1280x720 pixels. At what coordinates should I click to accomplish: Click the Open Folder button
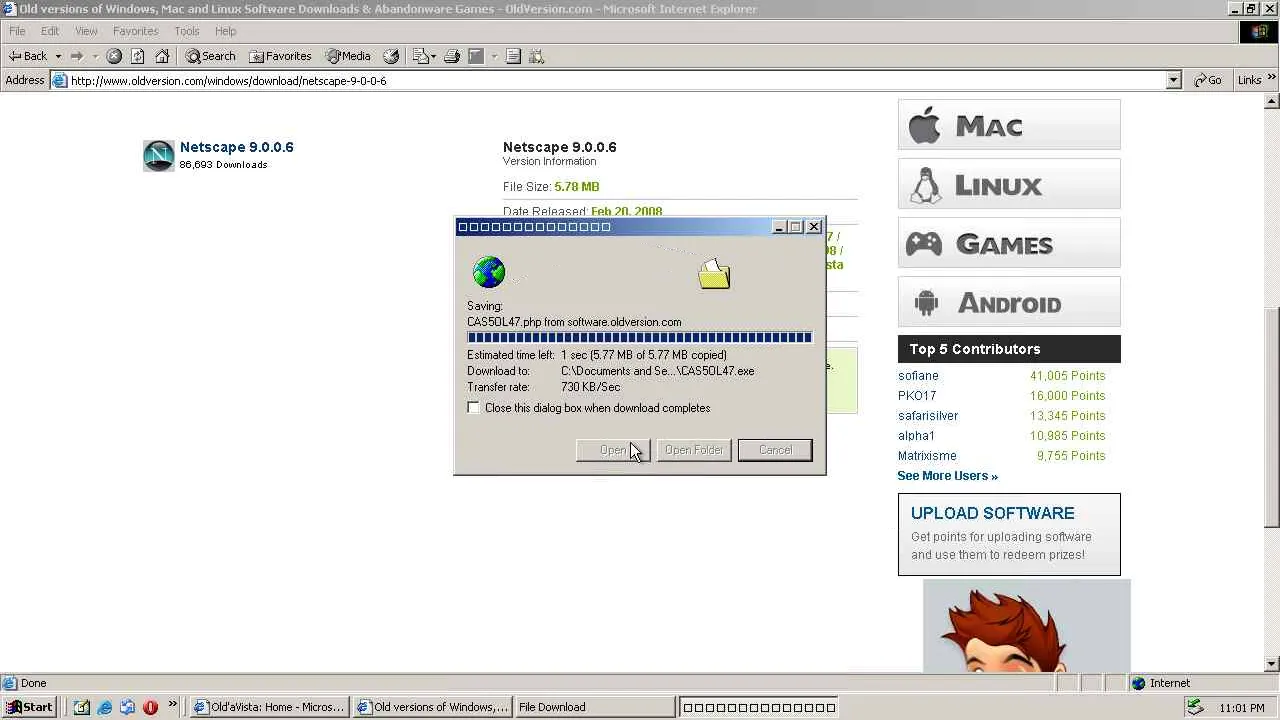(x=694, y=450)
